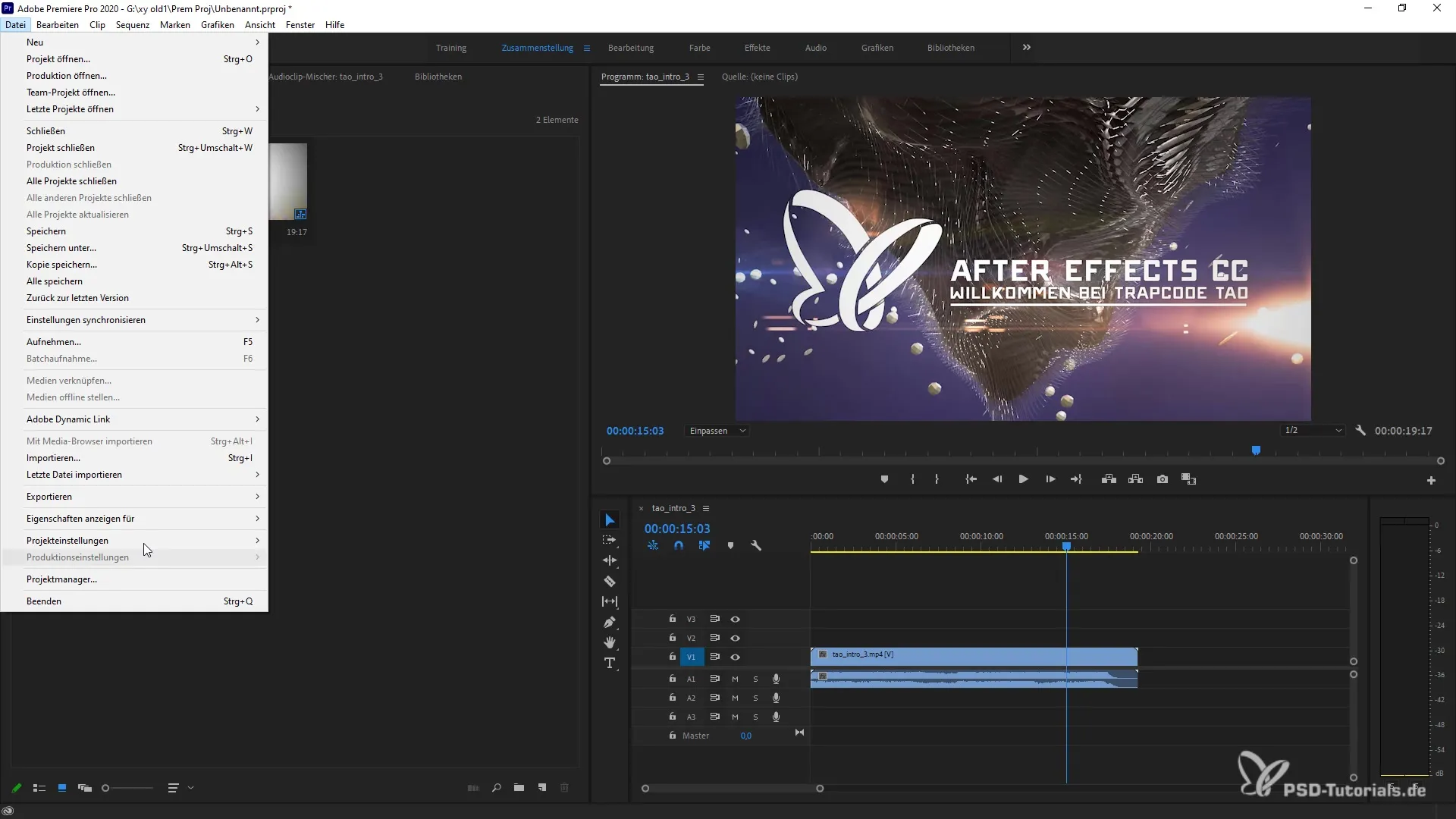
Task: Toggle timeline snap magnet
Action: click(x=679, y=545)
